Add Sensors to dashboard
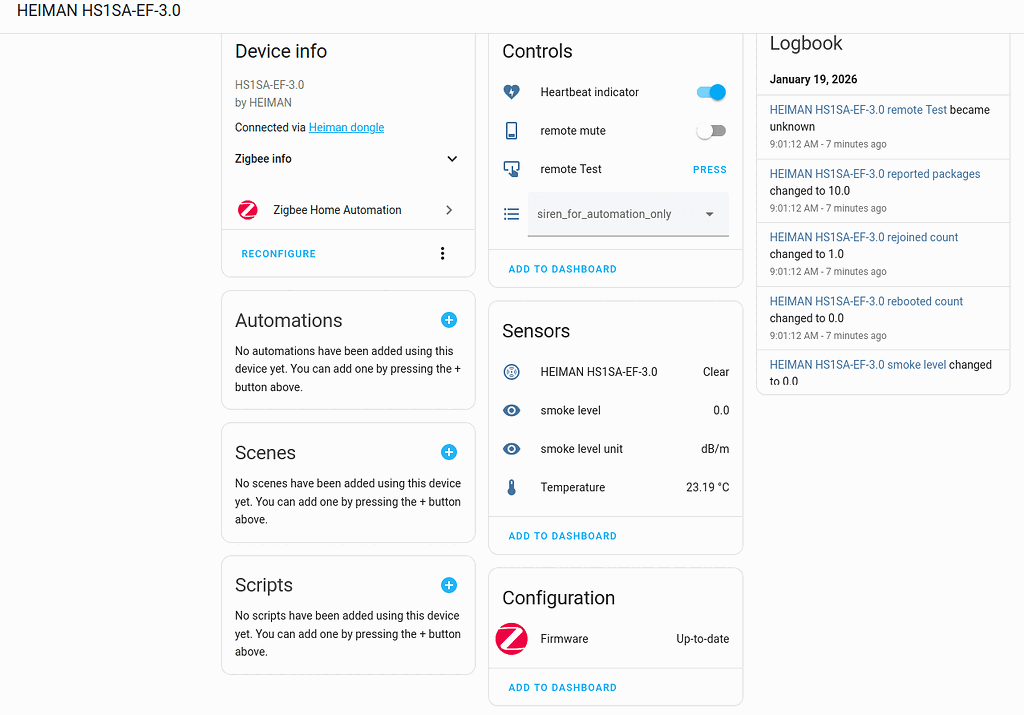Viewport: 1024px width, 715px height. pos(562,536)
